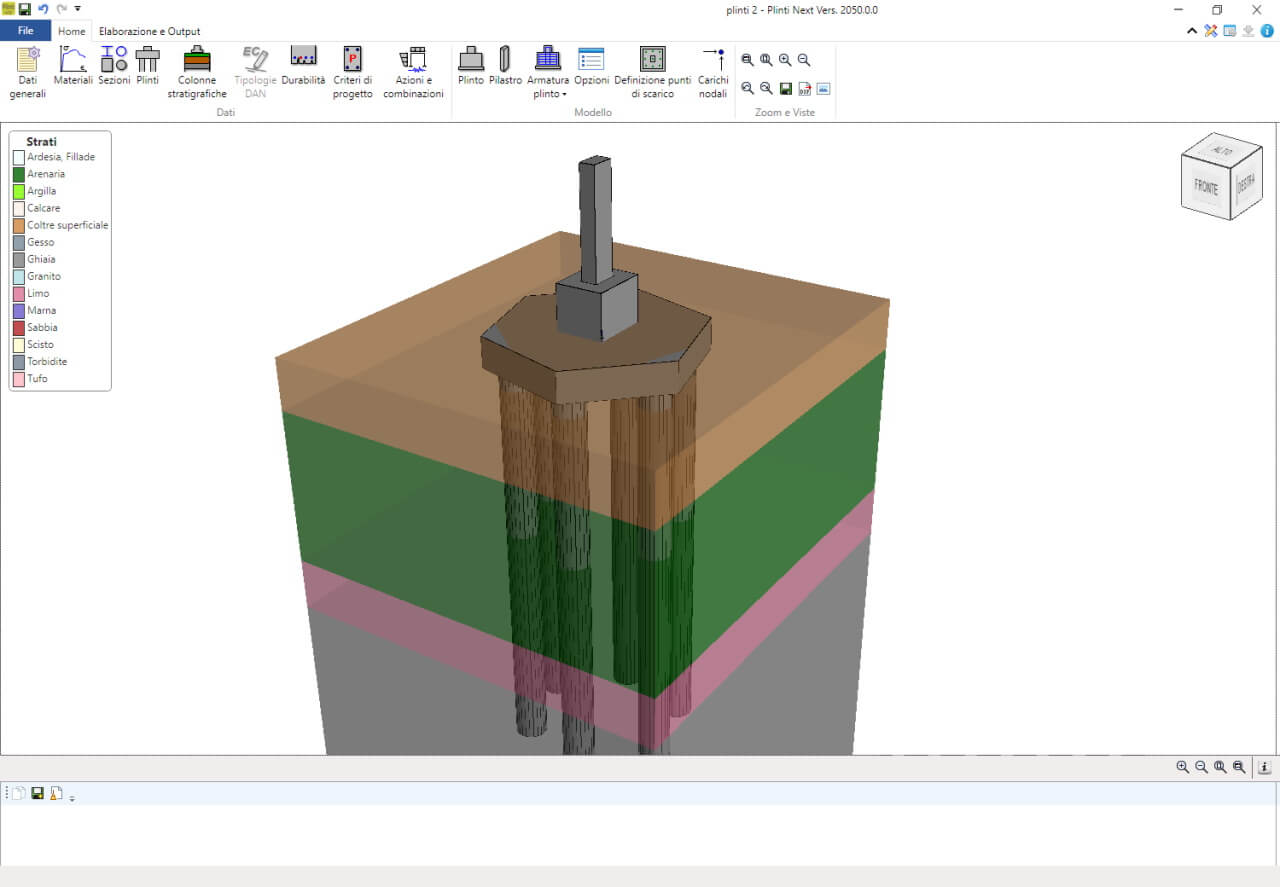The image size is (1280, 887).
Task: Open the File menu
Action: 25,31
